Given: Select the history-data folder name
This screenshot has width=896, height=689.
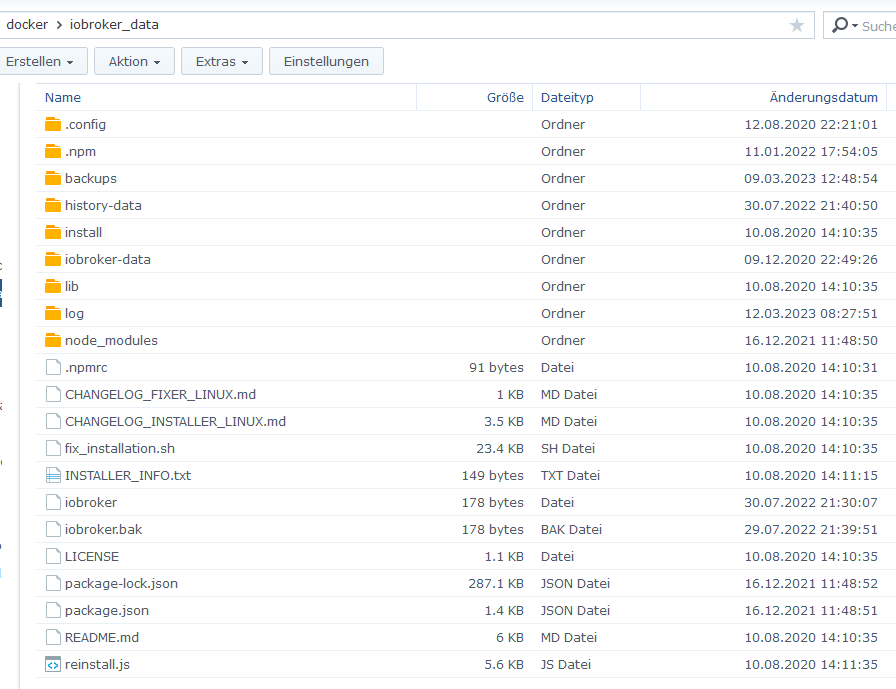Looking at the screenshot, I should (x=103, y=205).
